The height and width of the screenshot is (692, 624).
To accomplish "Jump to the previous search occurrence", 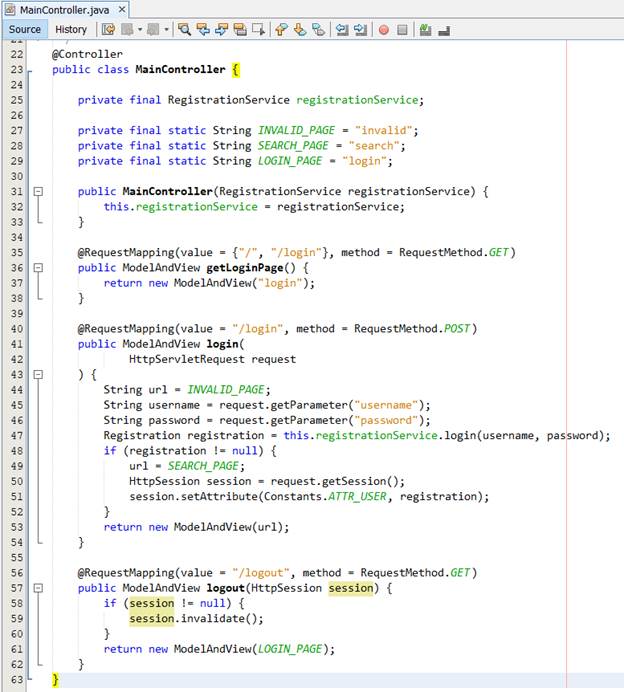I will (203, 30).
